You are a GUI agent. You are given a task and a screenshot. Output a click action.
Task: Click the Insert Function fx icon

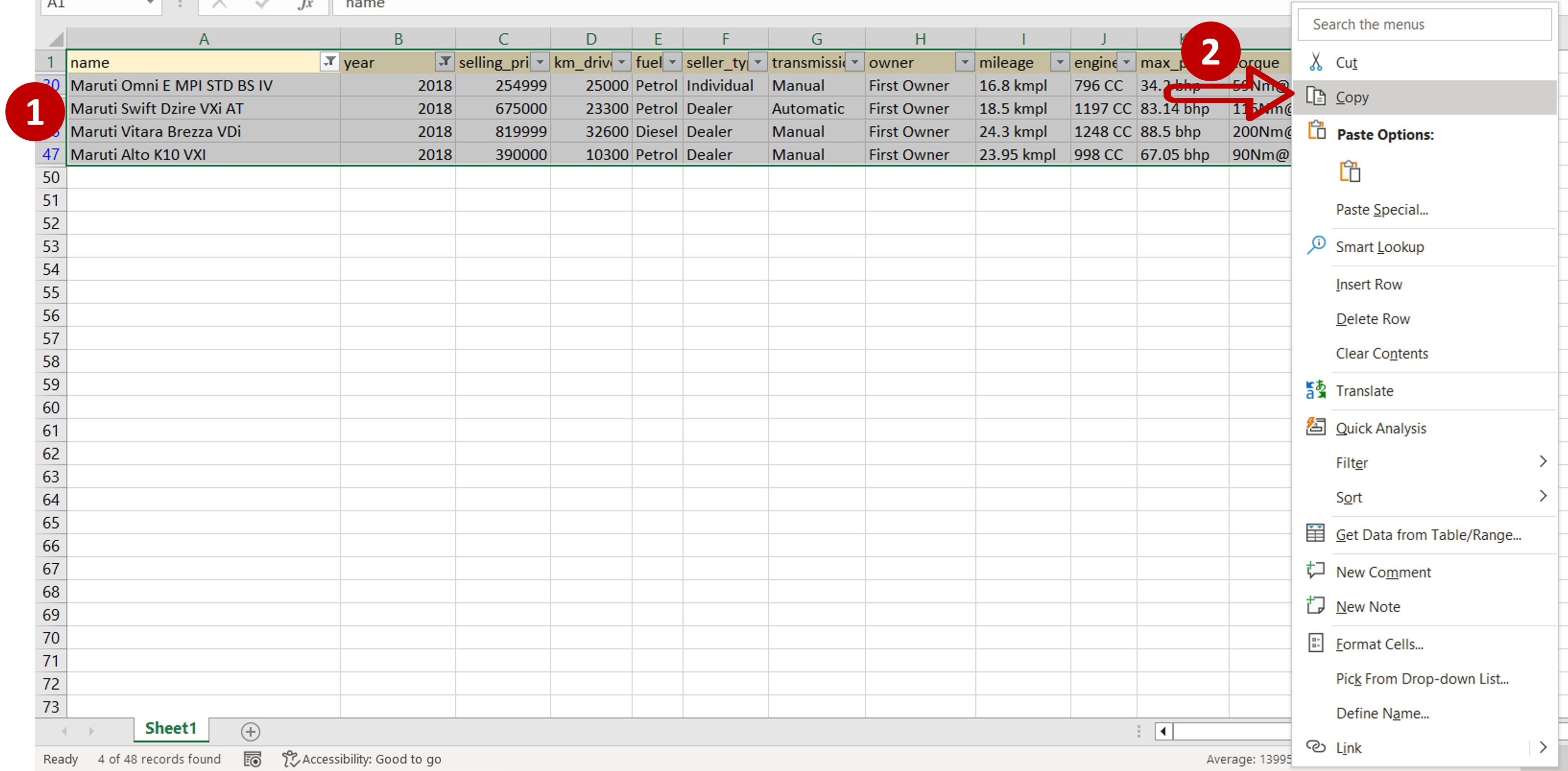[306, 5]
